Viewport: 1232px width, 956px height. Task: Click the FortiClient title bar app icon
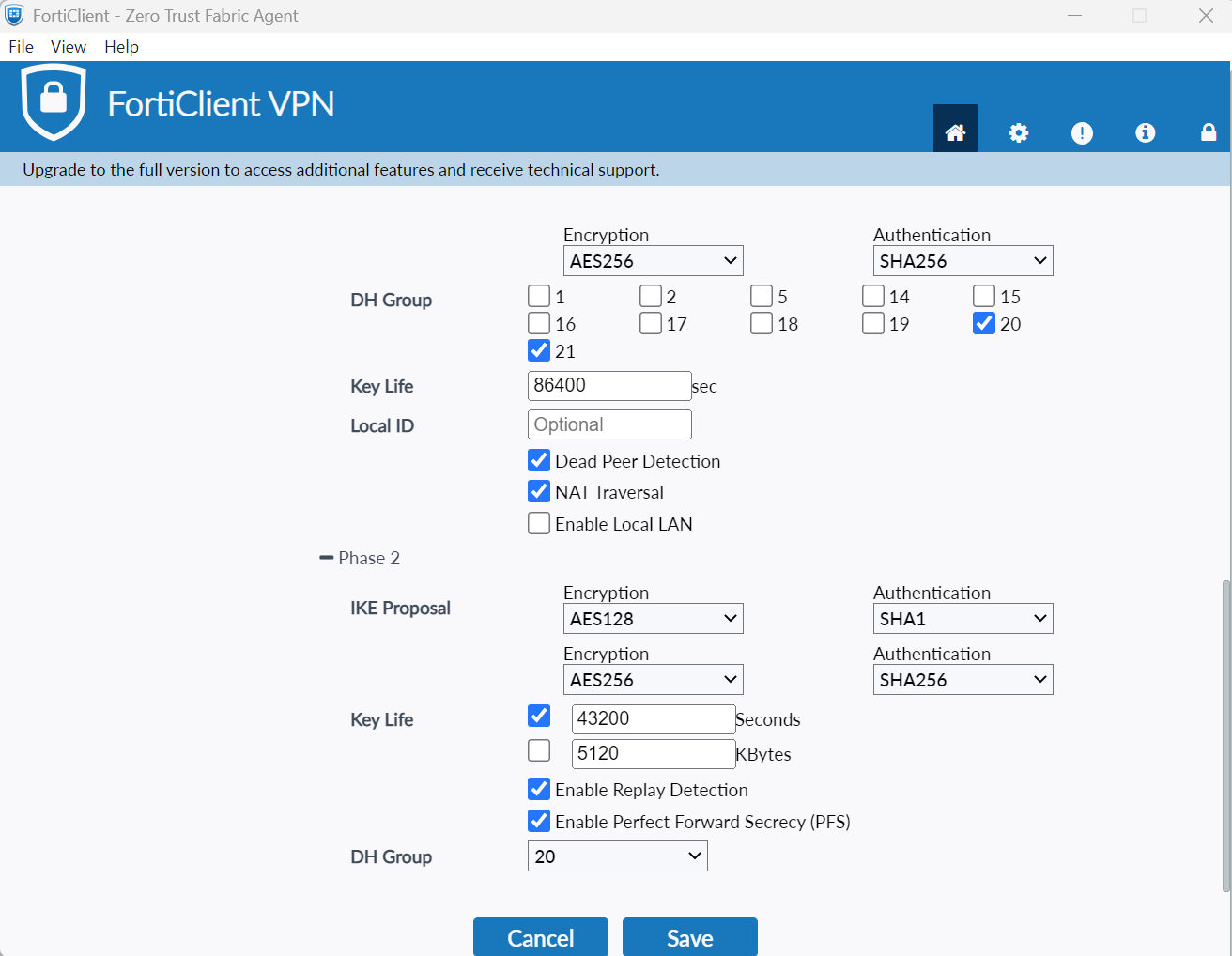(x=14, y=15)
